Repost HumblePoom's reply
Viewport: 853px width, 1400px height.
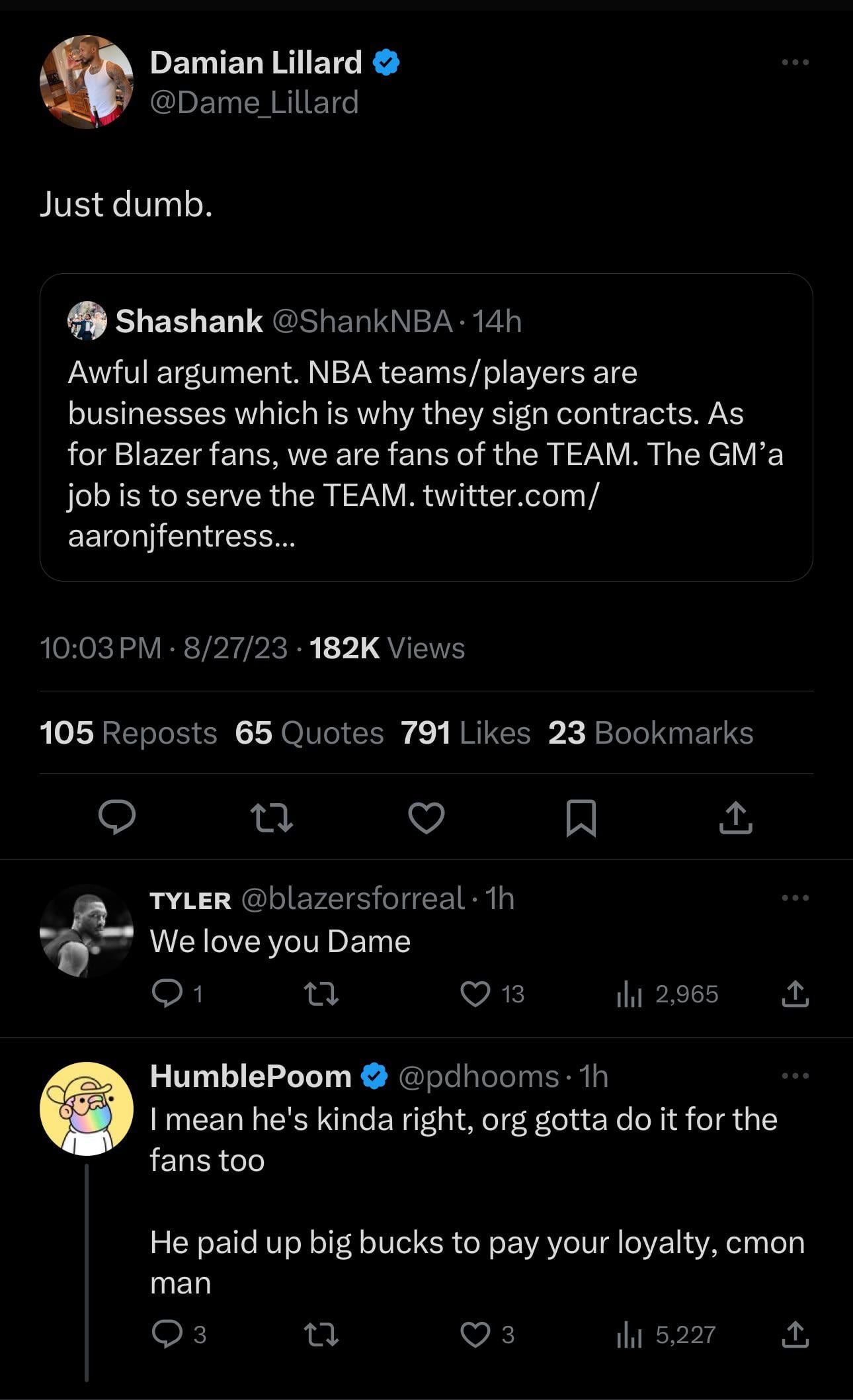click(x=321, y=1334)
